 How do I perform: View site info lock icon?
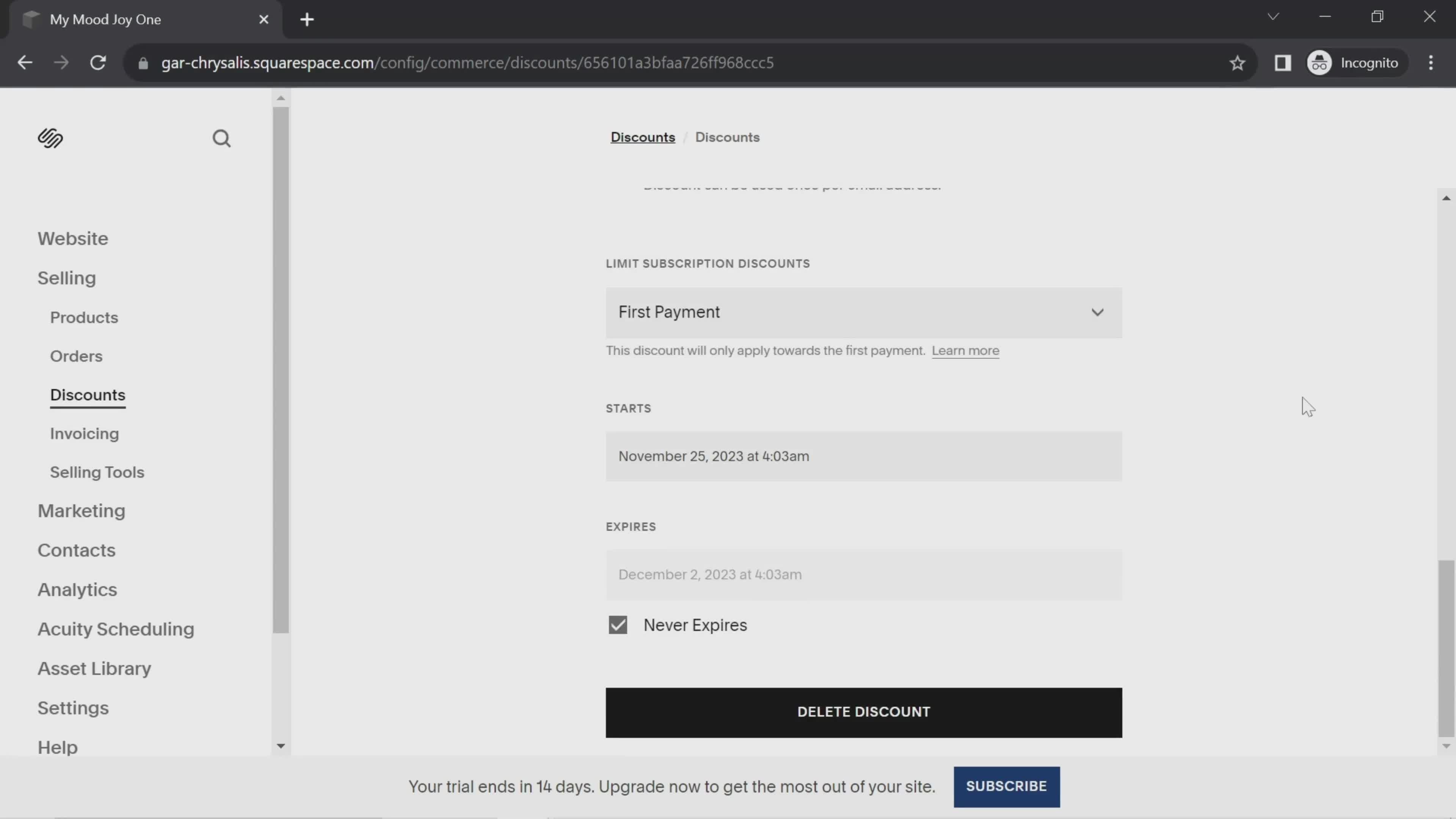(143, 63)
